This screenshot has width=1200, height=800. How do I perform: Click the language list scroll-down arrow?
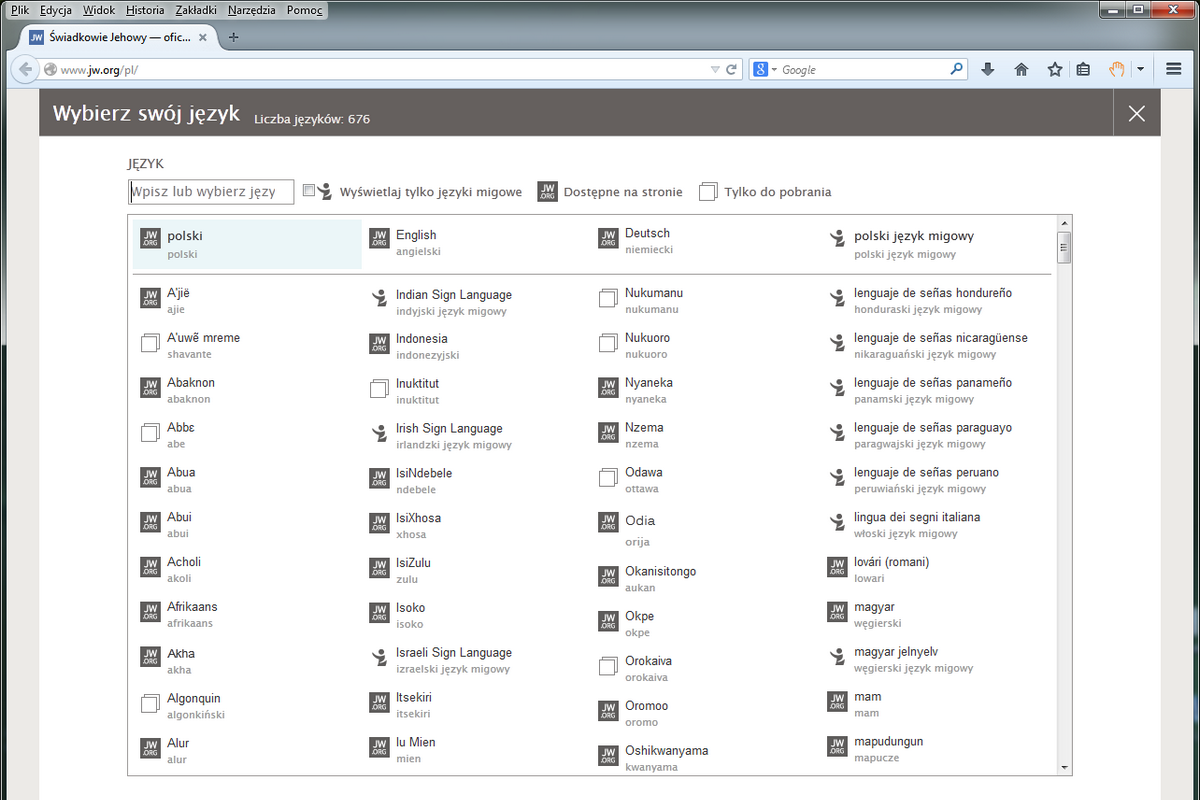point(1064,767)
